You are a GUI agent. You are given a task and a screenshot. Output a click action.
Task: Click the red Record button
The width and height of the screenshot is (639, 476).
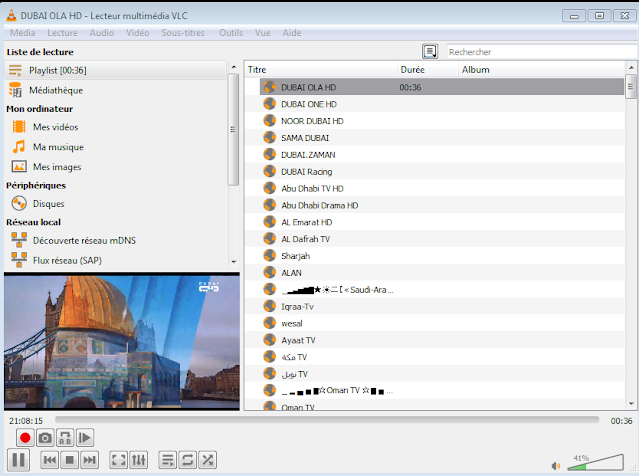pyautogui.click(x=25, y=438)
